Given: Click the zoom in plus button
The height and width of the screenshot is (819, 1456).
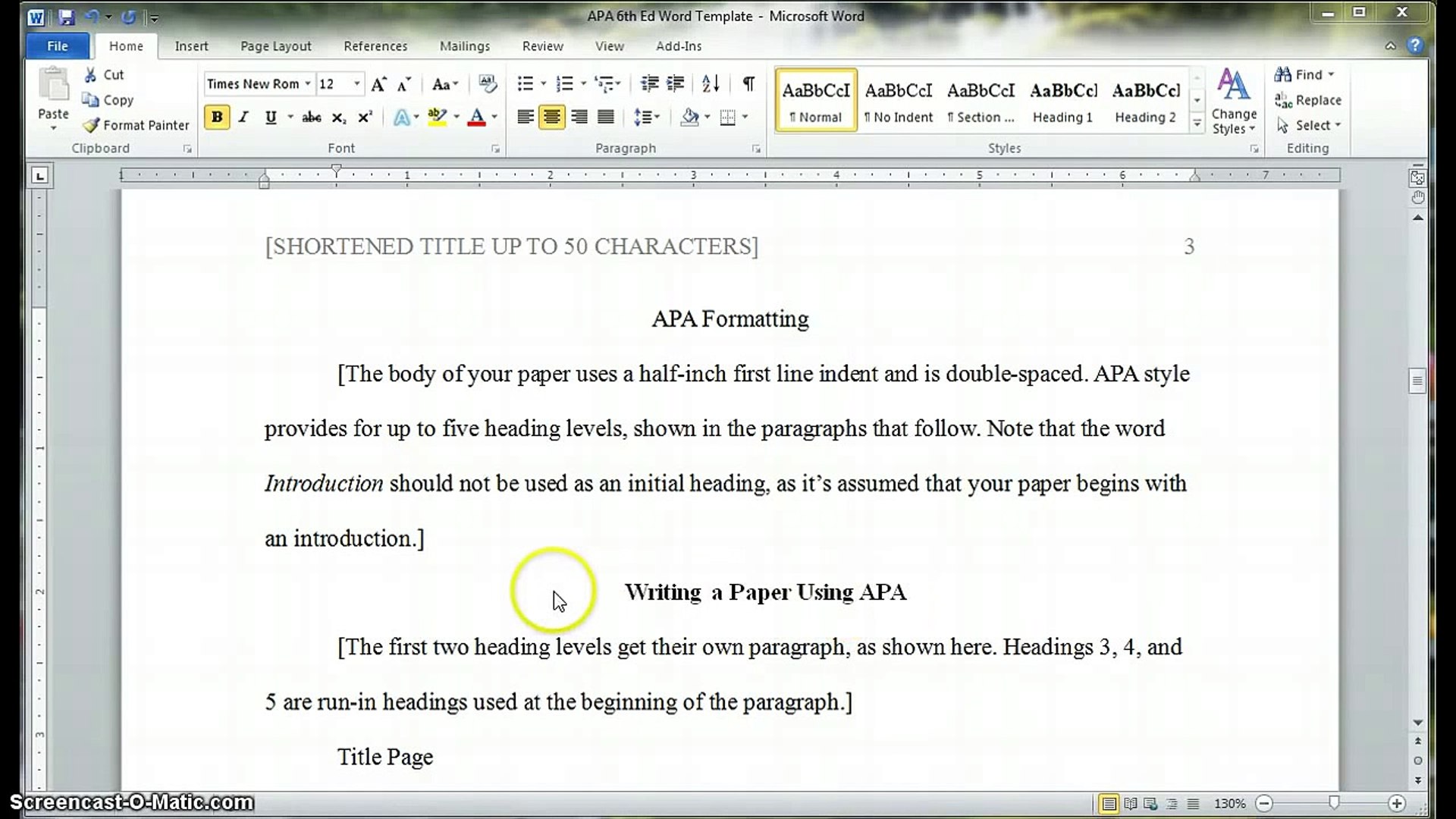Looking at the screenshot, I should pyautogui.click(x=1397, y=803).
